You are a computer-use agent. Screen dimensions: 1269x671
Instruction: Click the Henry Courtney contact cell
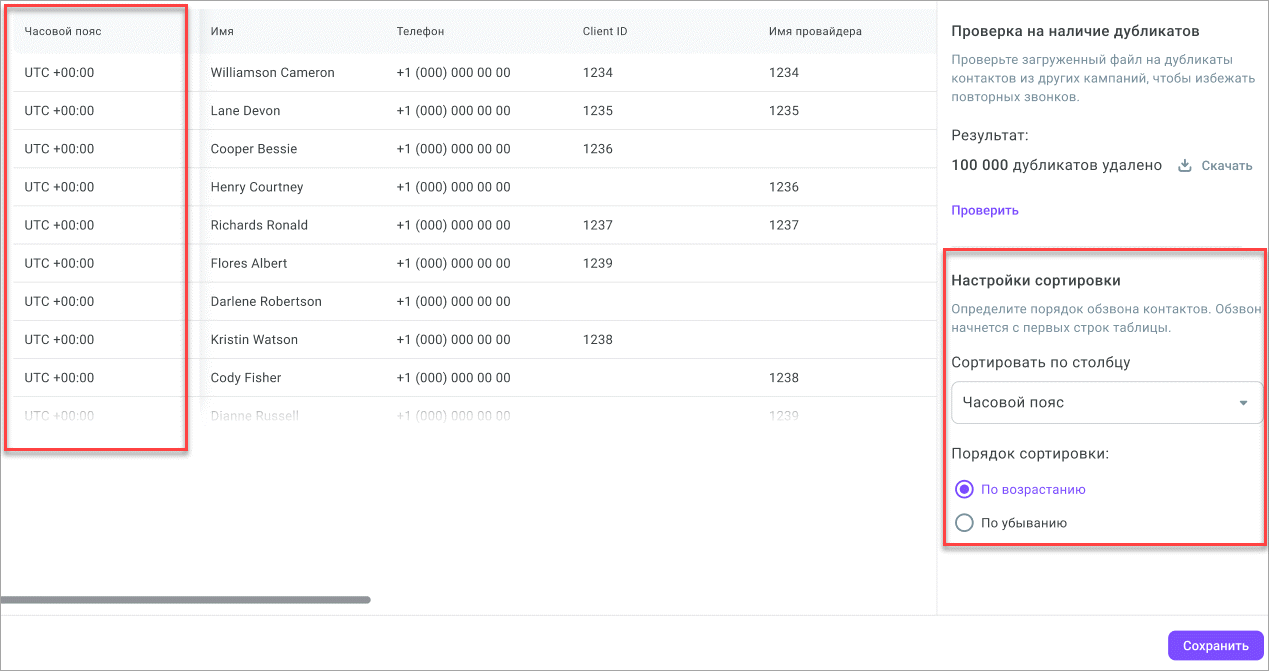pyautogui.click(x=256, y=187)
